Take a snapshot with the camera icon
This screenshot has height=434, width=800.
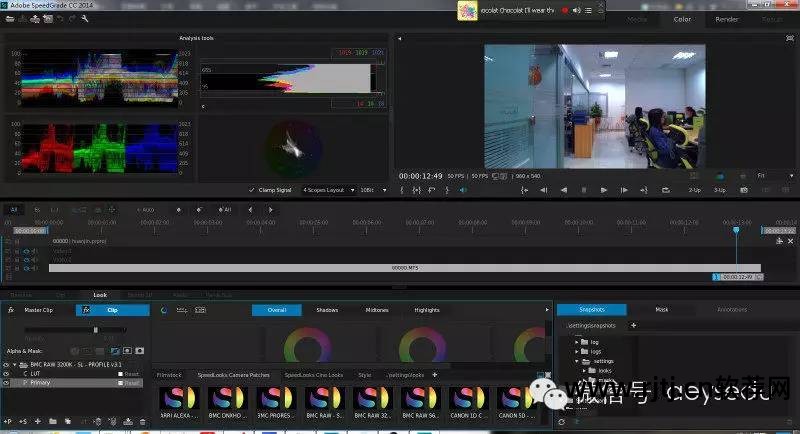point(743,189)
